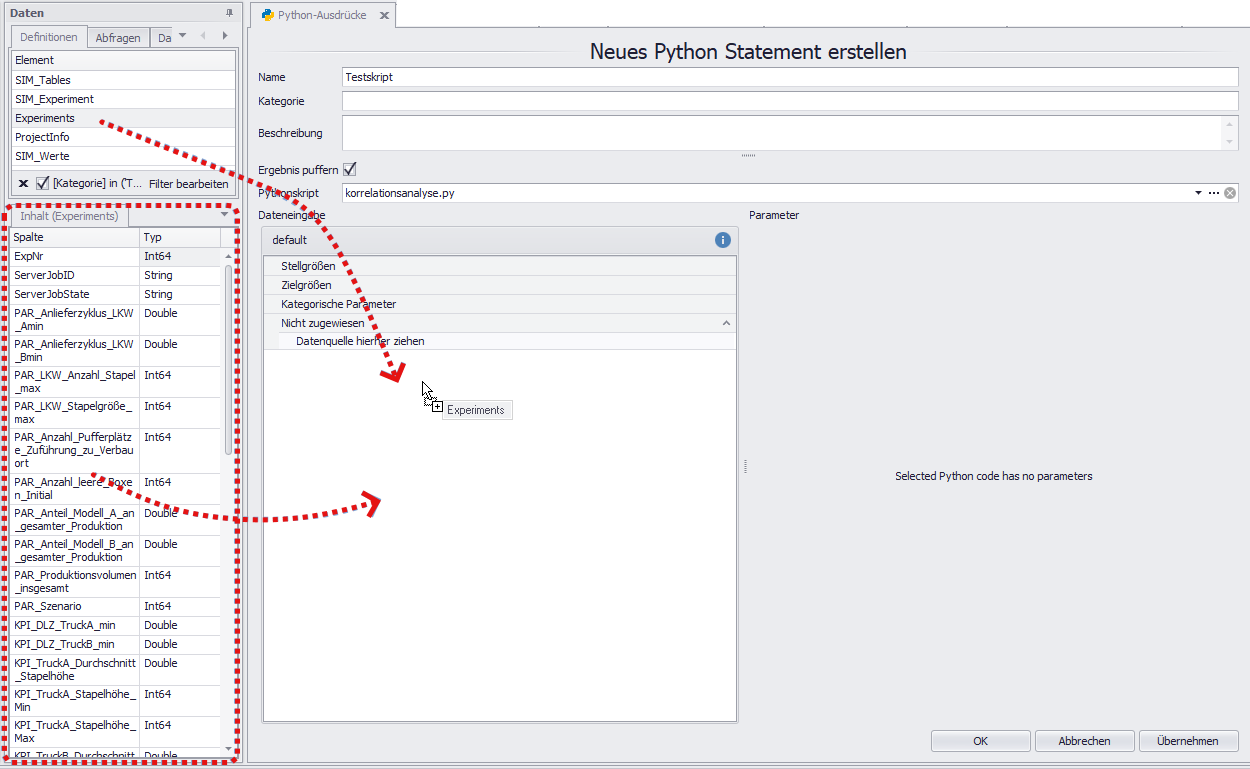Browse Python scripts via the ellipsis button

click(1214, 192)
